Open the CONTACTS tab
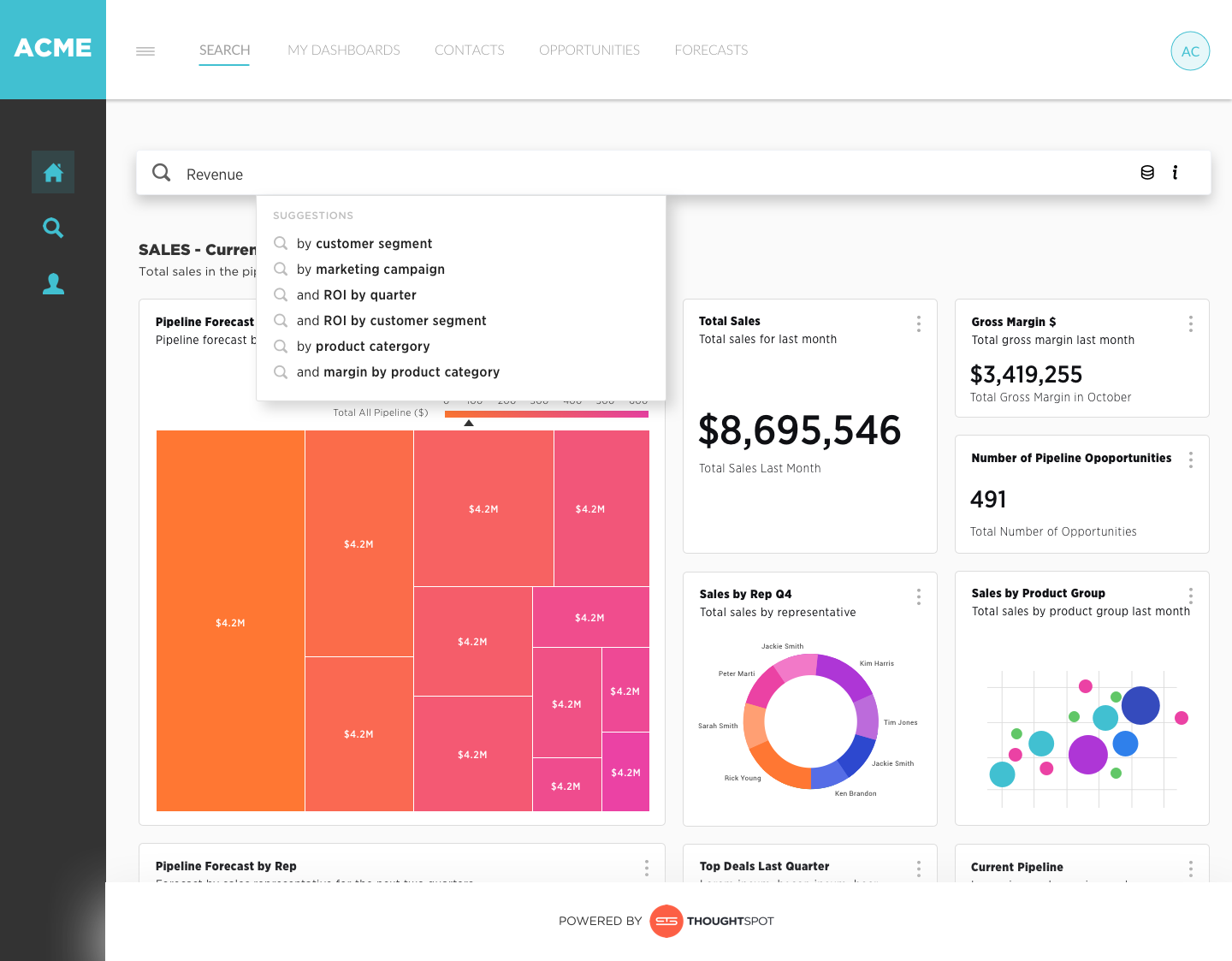The image size is (1232, 961). [470, 50]
